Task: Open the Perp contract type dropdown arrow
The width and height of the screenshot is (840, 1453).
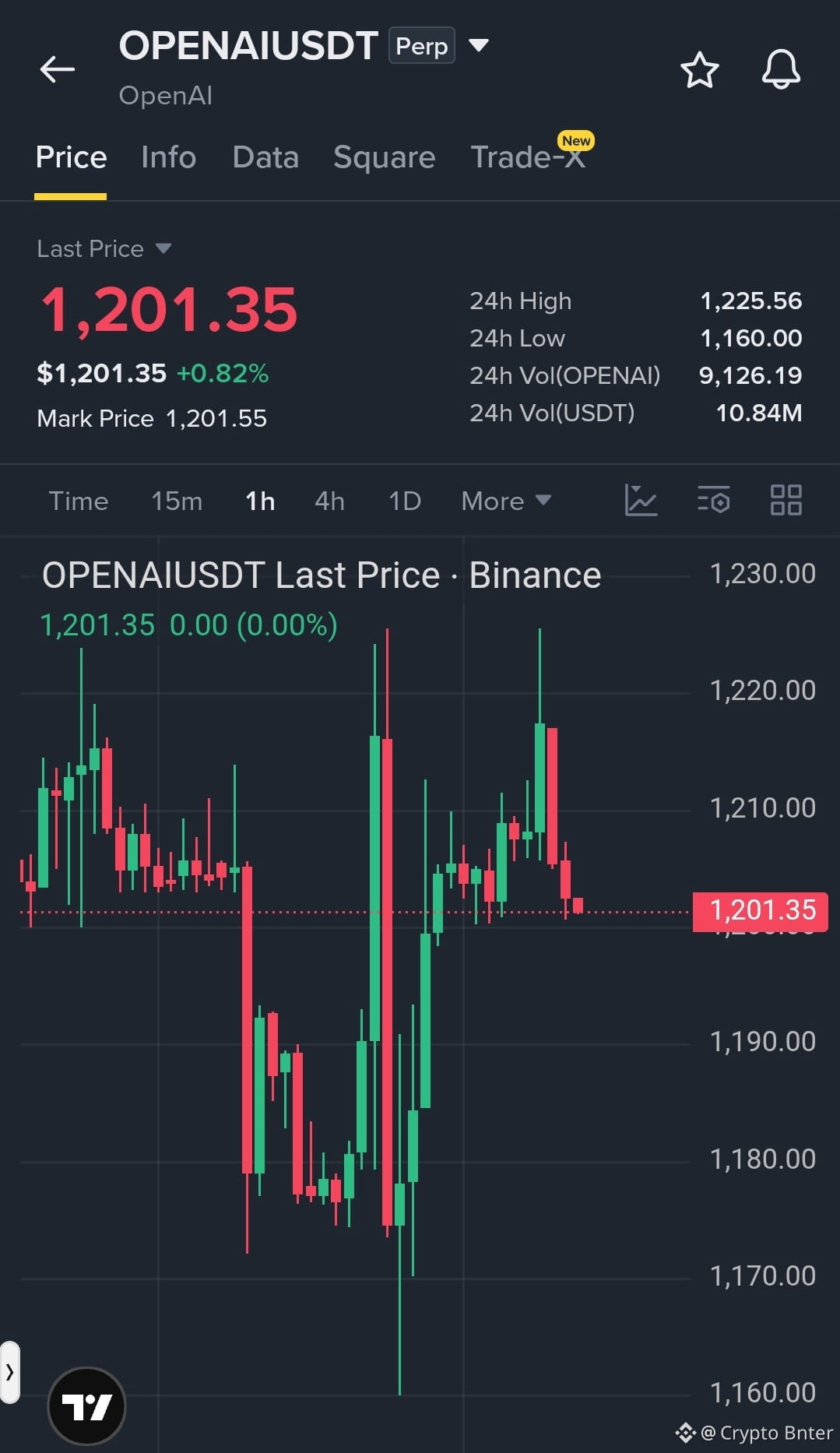Action: (x=478, y=45)
